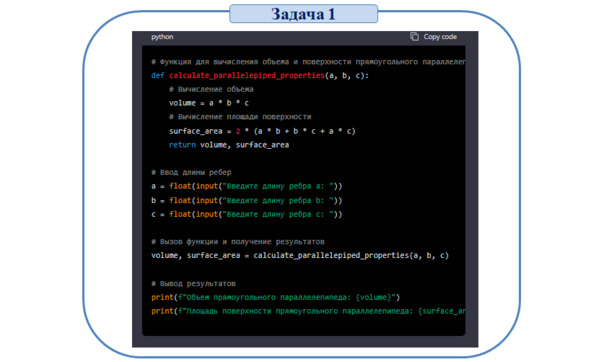Click the first comment line describing the function
591x362 pixels.
308,62
